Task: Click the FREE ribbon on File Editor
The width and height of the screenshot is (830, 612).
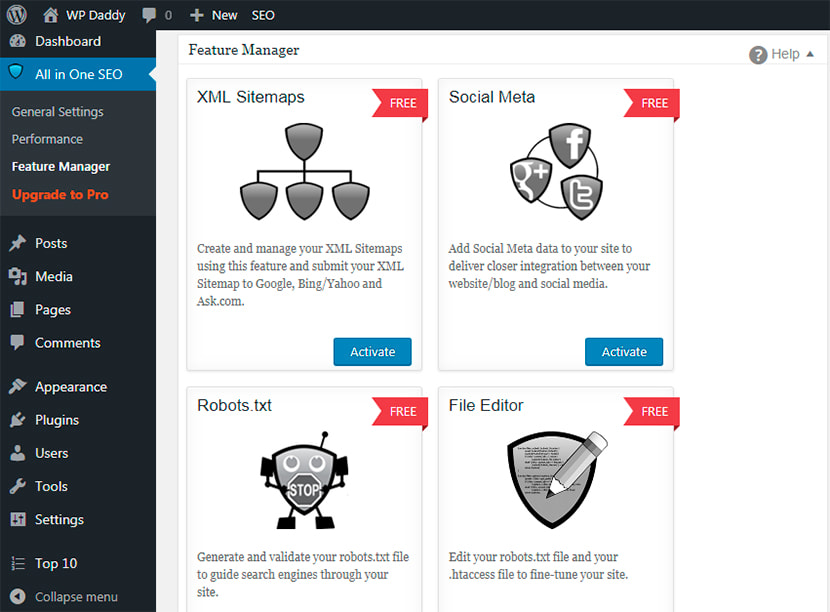Action: tap(651, 411)
